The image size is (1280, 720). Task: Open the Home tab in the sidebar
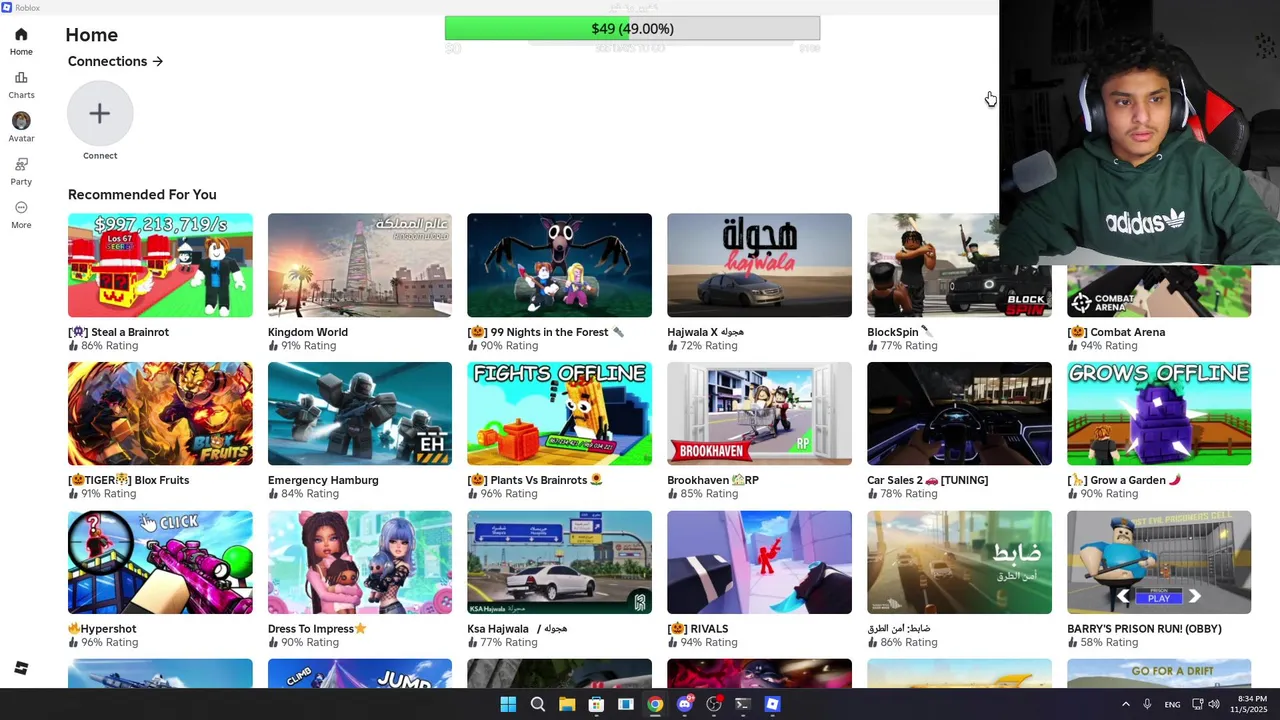21,41
